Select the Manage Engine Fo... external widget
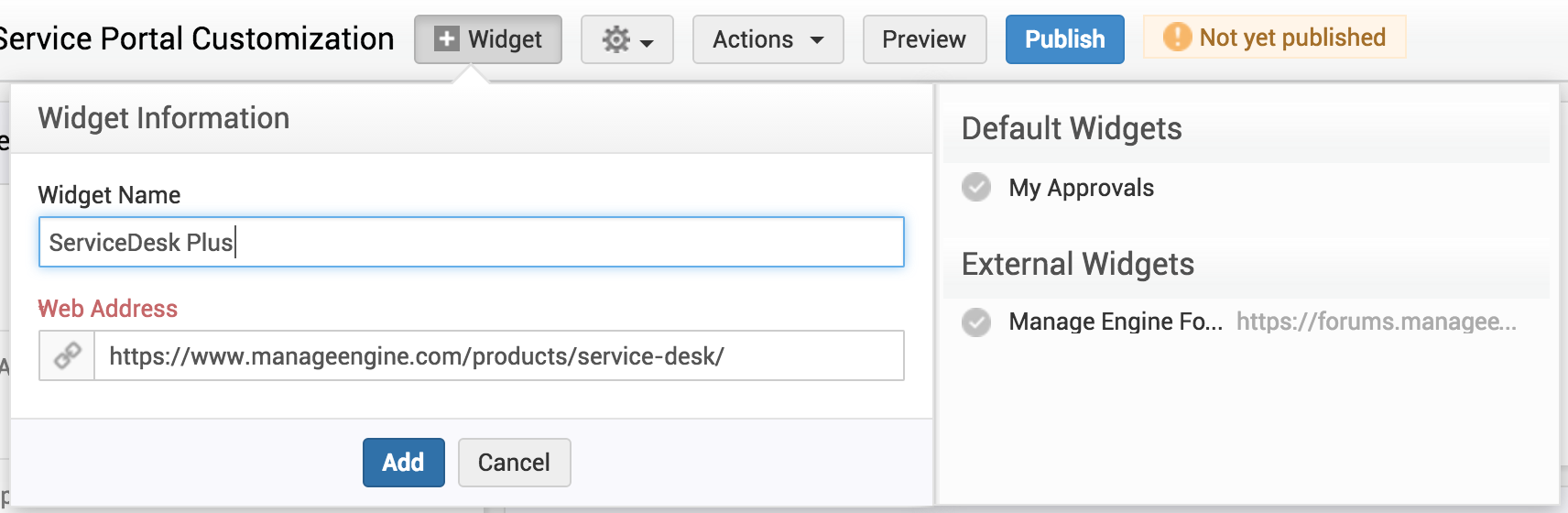Screen dimensions: 1568x513 [x=1115, y=322]
